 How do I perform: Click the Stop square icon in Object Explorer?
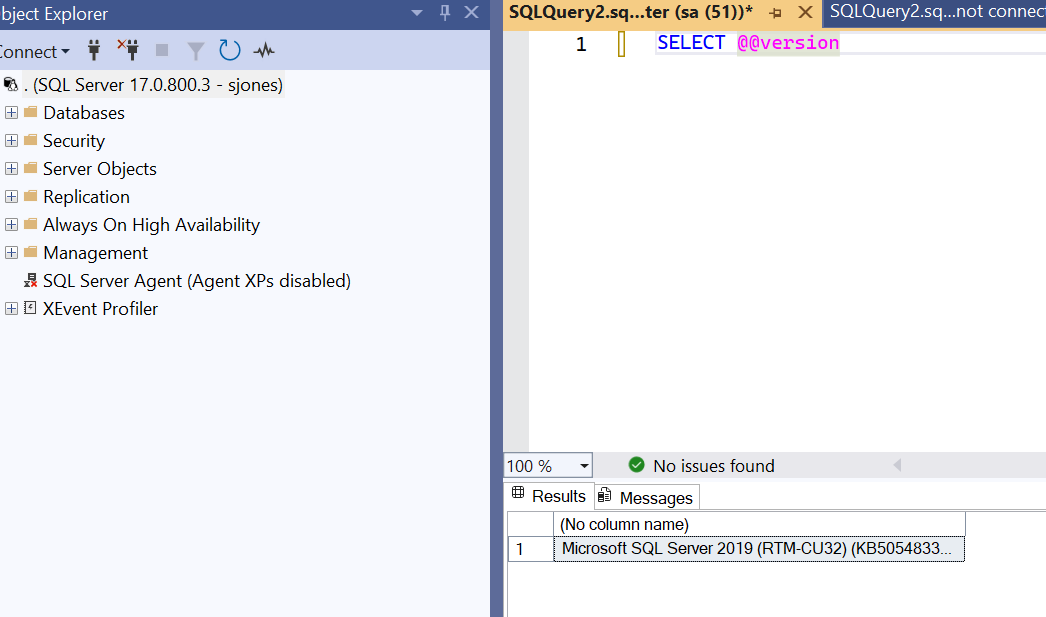coord(162,50)
